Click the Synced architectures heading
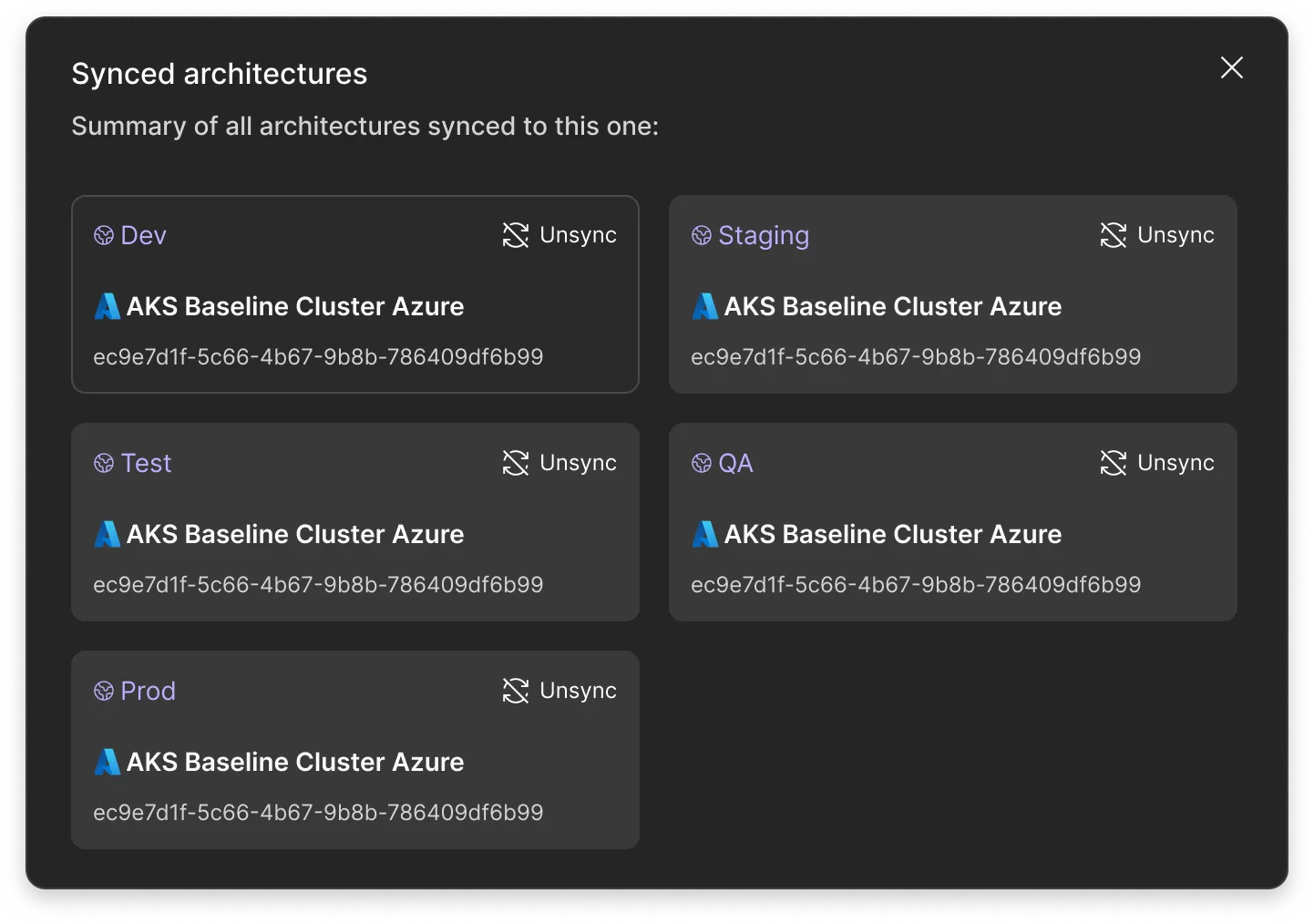This screenshot has width=1314, height=924. (220, 74)
